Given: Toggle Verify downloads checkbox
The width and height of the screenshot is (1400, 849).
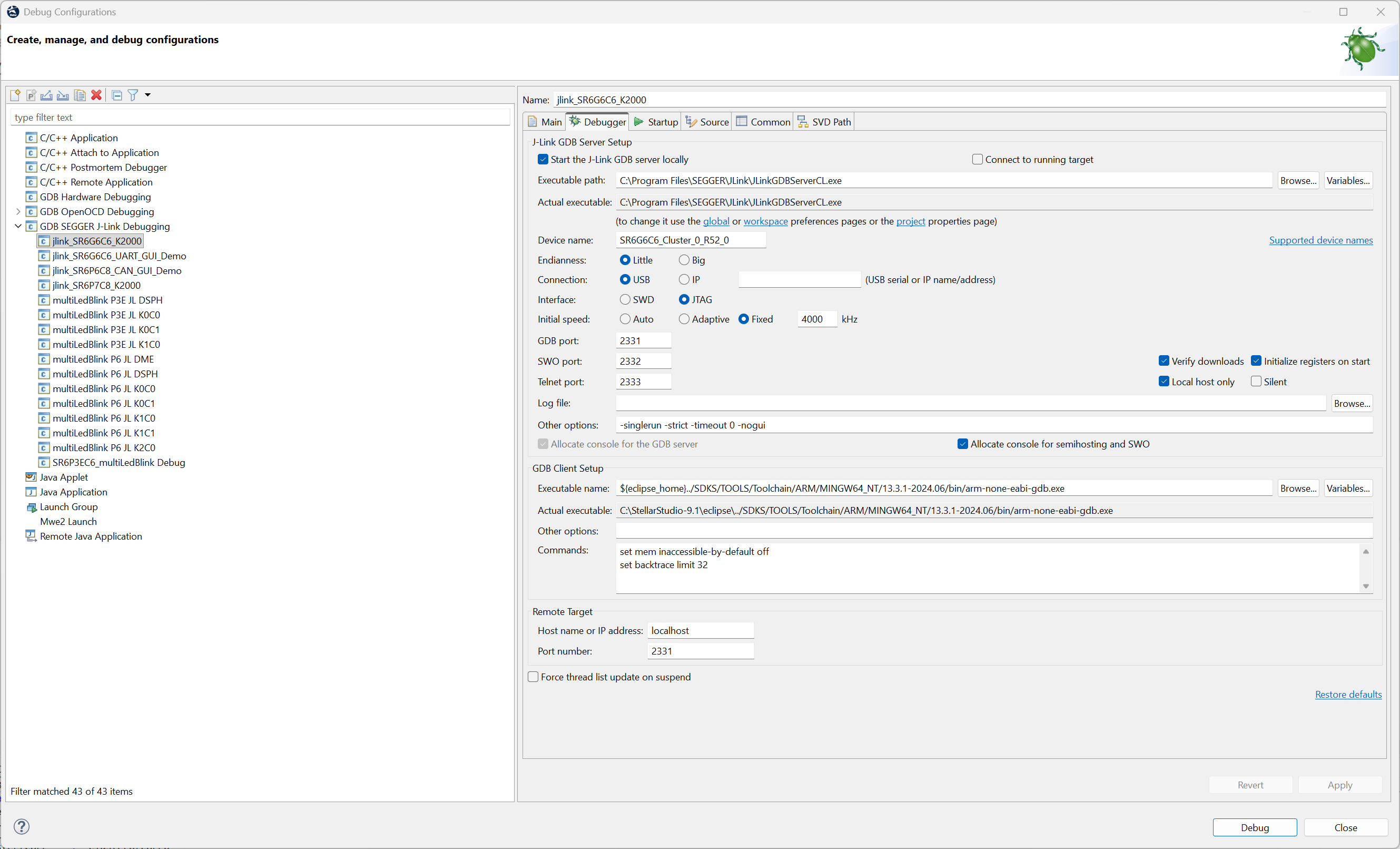Looking at the screenshot, I should 1164,361.
